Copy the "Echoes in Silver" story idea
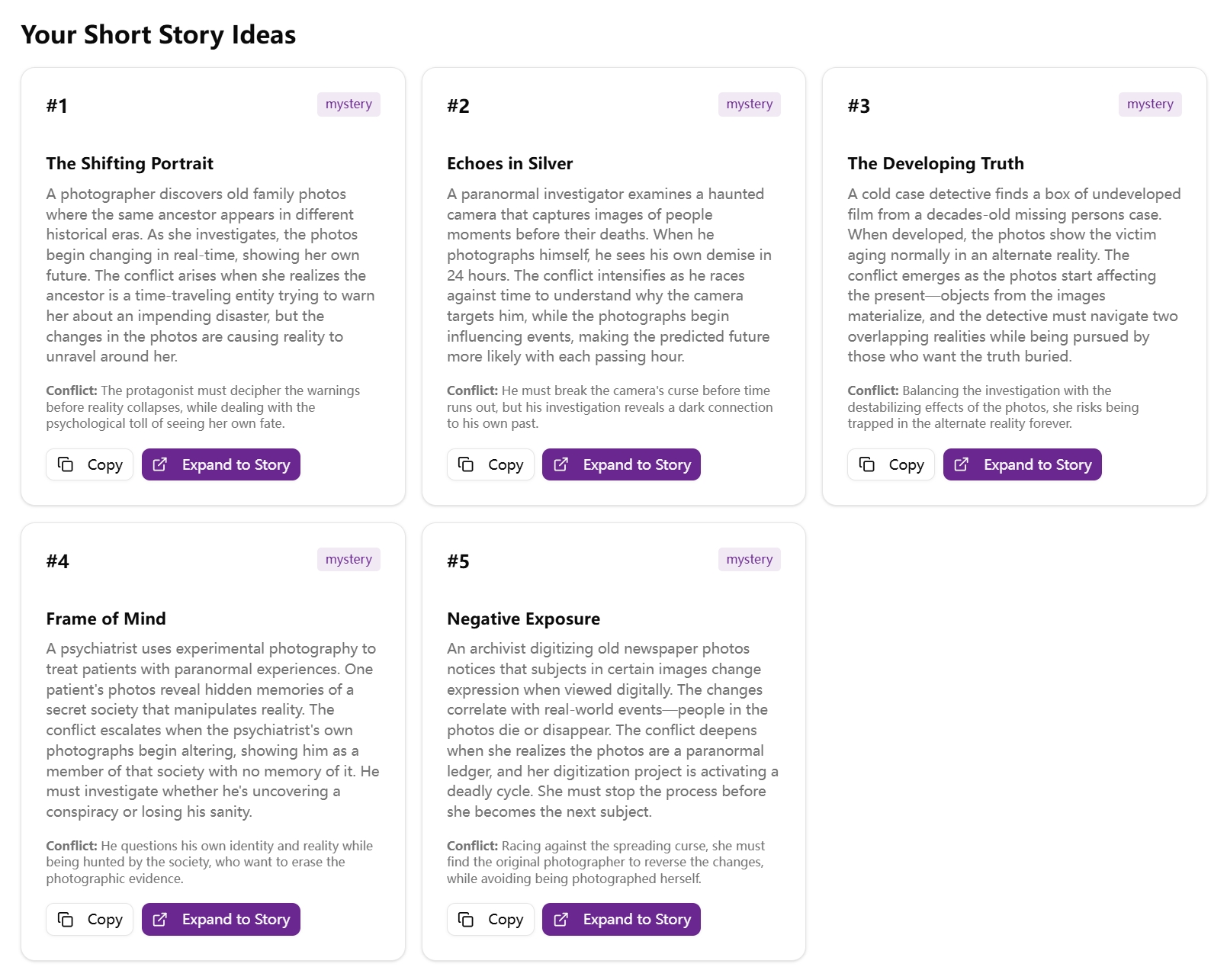This screenshot has height=980, width=1227. click(490, 464)
